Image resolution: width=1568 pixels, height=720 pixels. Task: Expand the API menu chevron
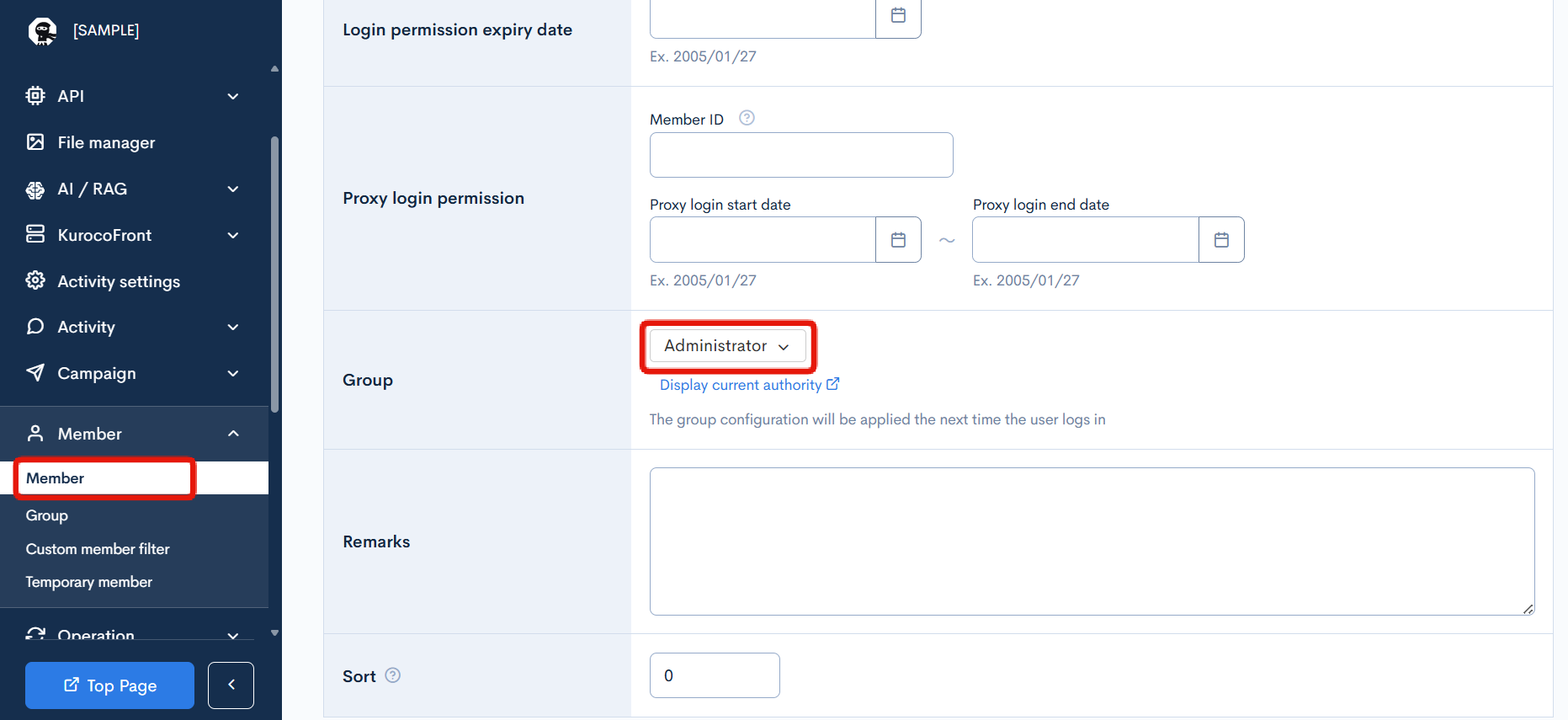233,96
